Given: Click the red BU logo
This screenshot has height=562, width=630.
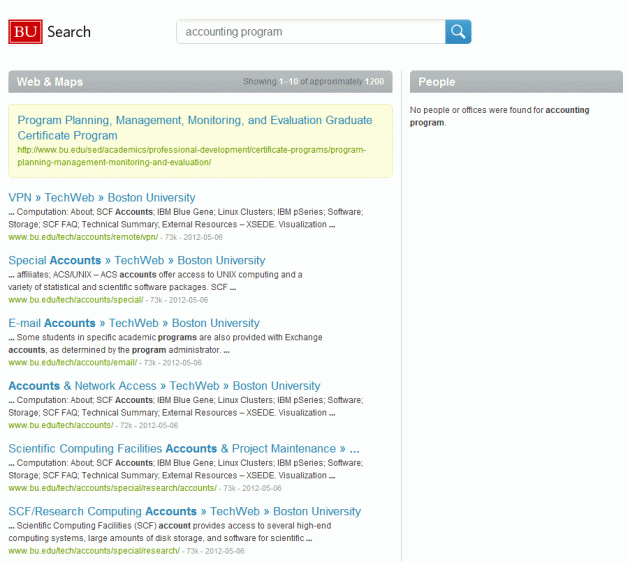Looking at the screenshot, I should (25, 32).
